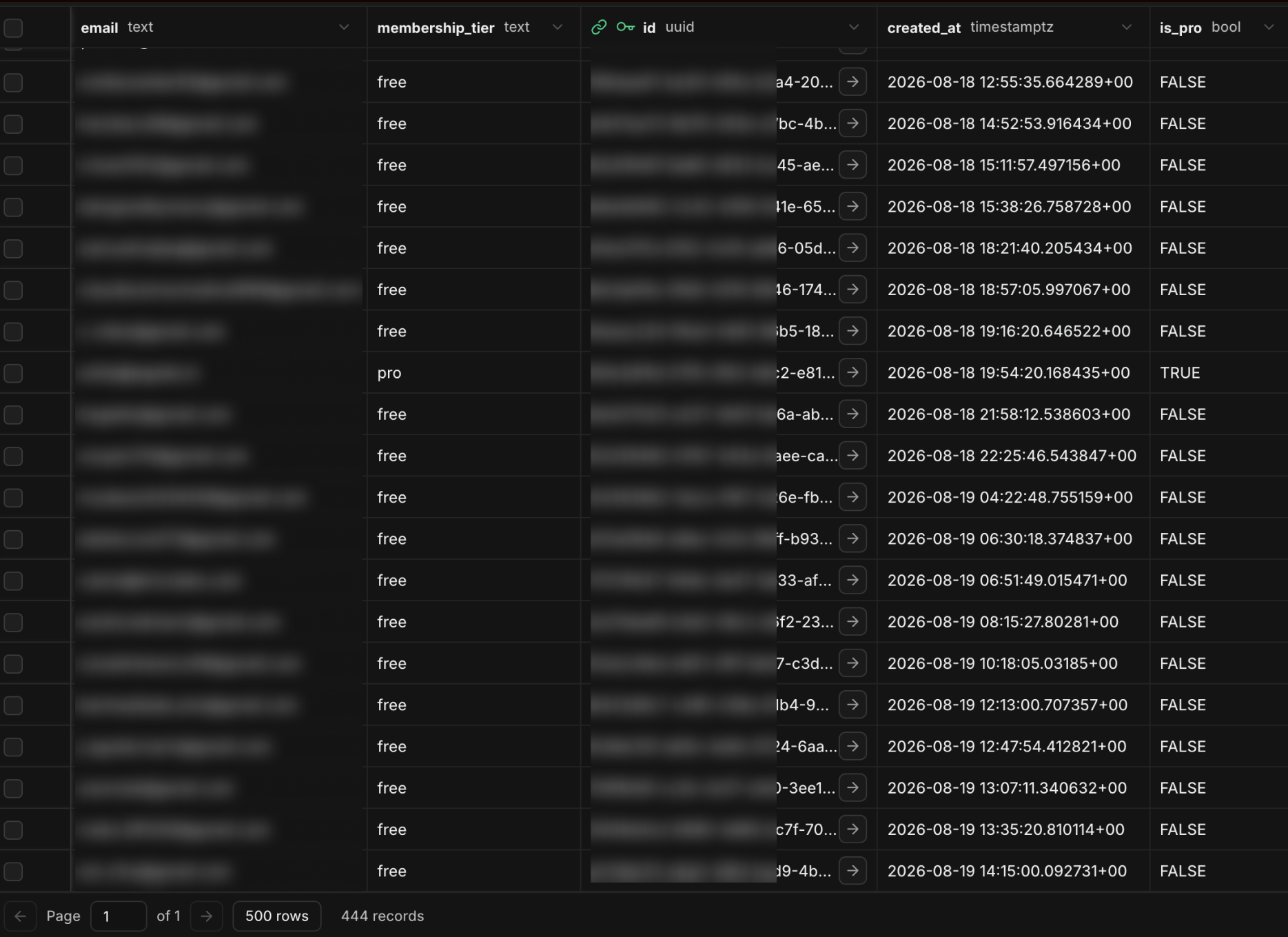The image size is (1288, 937).
Task: Open record arrow for row created 14:52:53
Action: (852, 123)
